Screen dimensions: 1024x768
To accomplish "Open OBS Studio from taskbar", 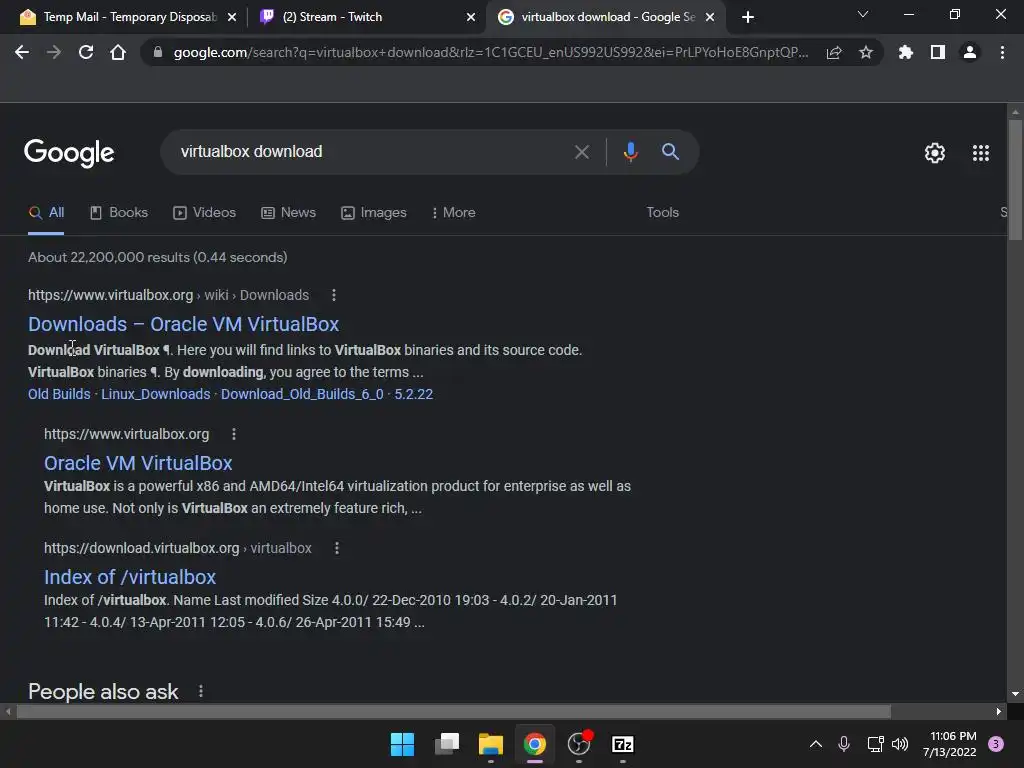I will click(x=579, y=744).
